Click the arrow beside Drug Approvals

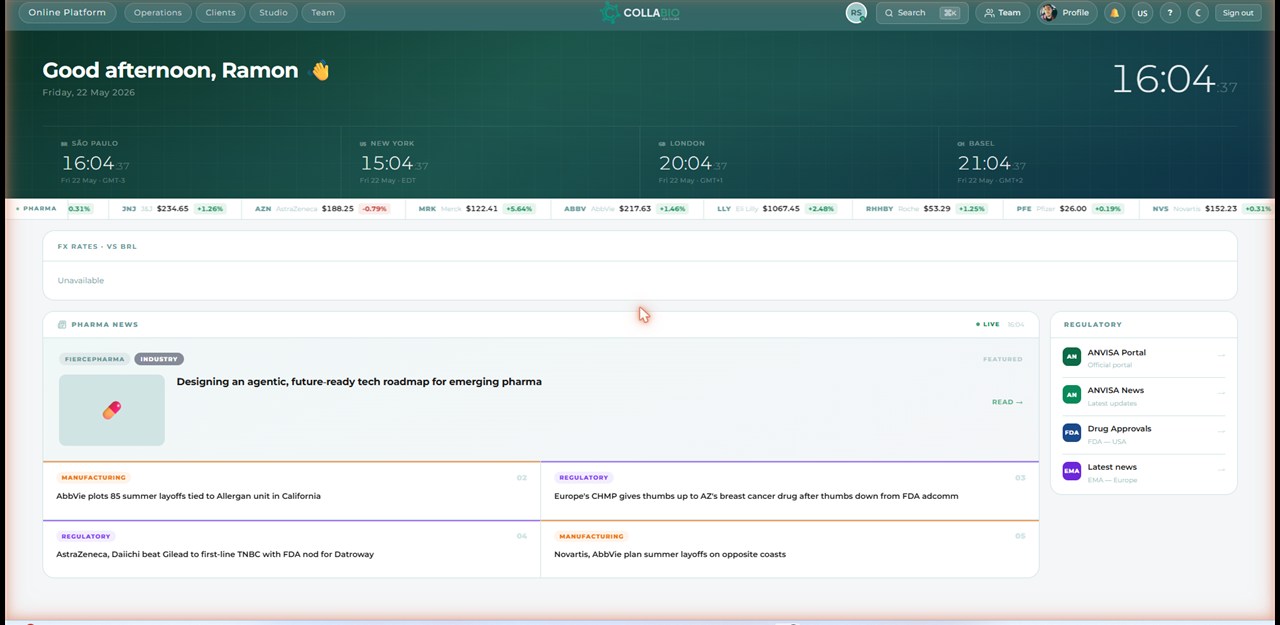(1221, 432)
